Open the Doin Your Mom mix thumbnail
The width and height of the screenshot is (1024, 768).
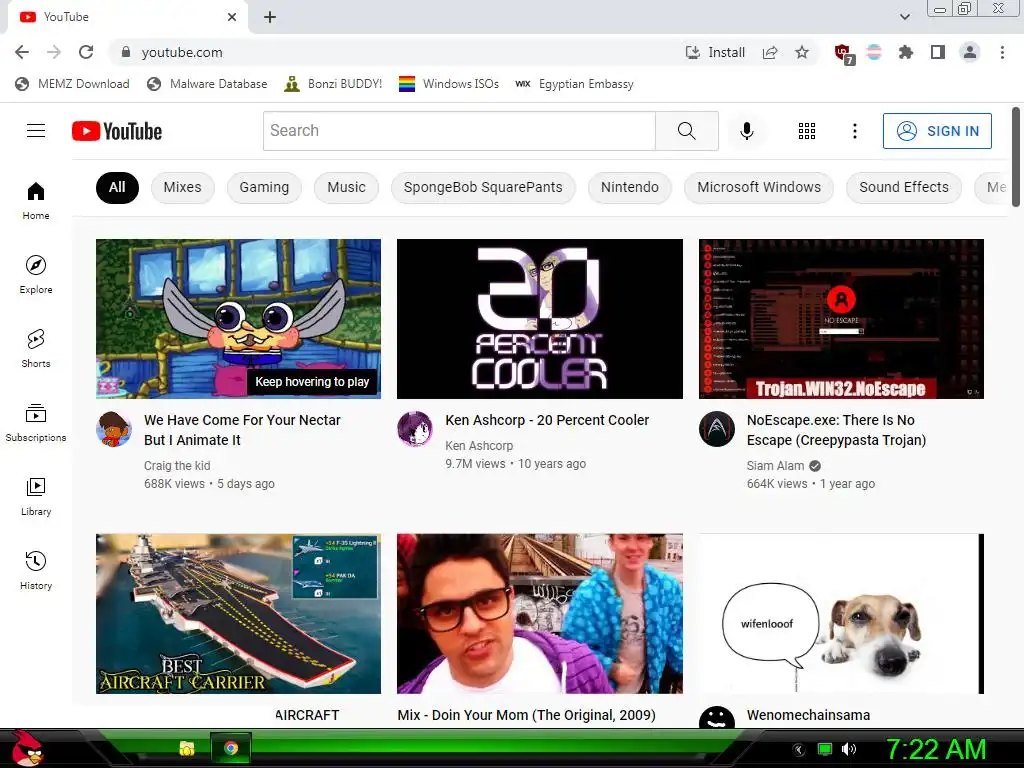click(x=539, y=614)
